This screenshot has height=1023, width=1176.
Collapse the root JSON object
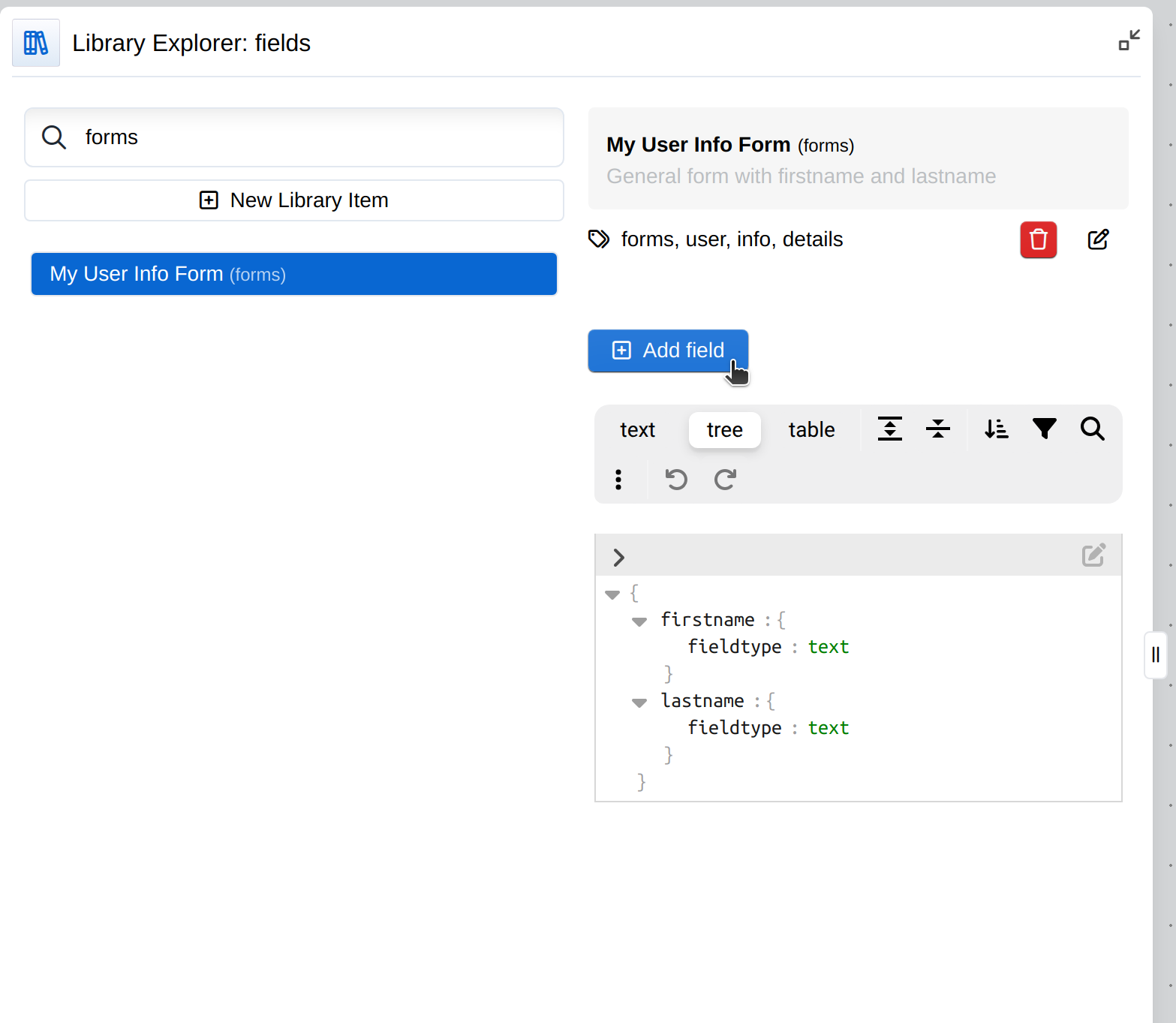(x=612, y=594)
